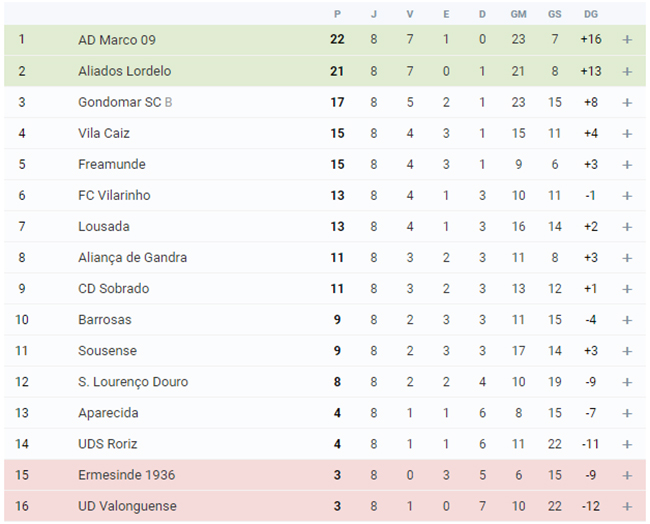Click the GS column header
Image resolution: width=650 pixels, height=524 pixels.
554,15
